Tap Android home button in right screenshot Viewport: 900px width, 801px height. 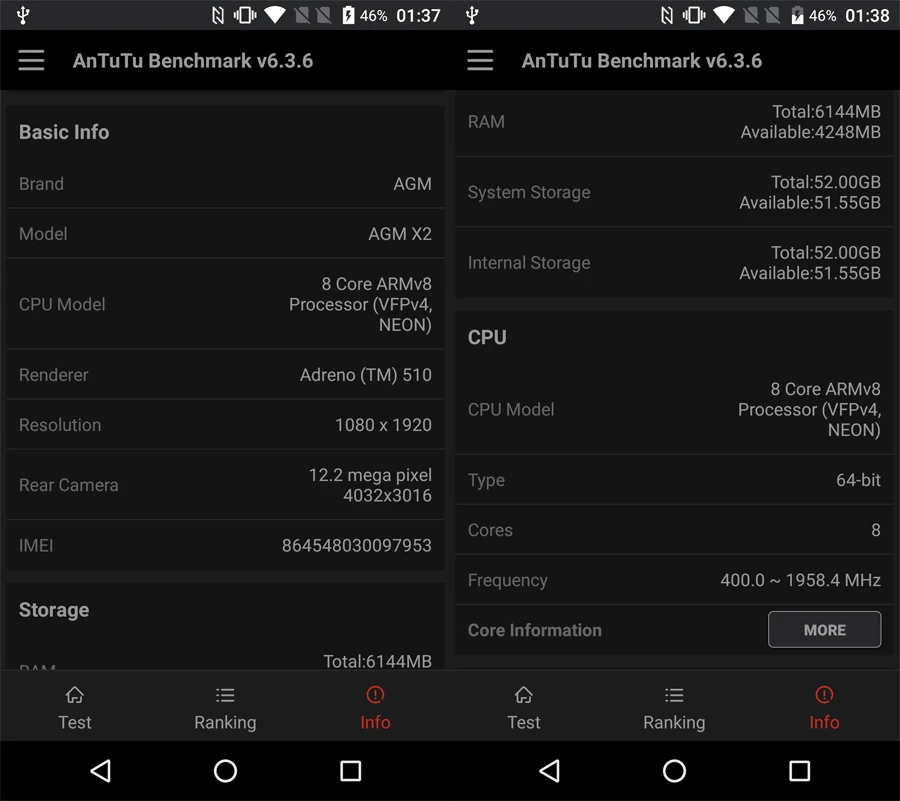coord(674,771)
